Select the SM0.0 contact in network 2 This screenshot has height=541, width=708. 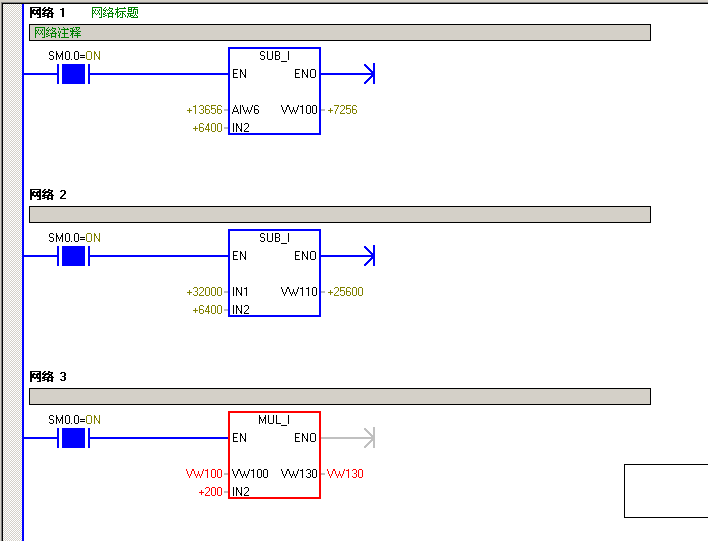(x=73, y=256)
